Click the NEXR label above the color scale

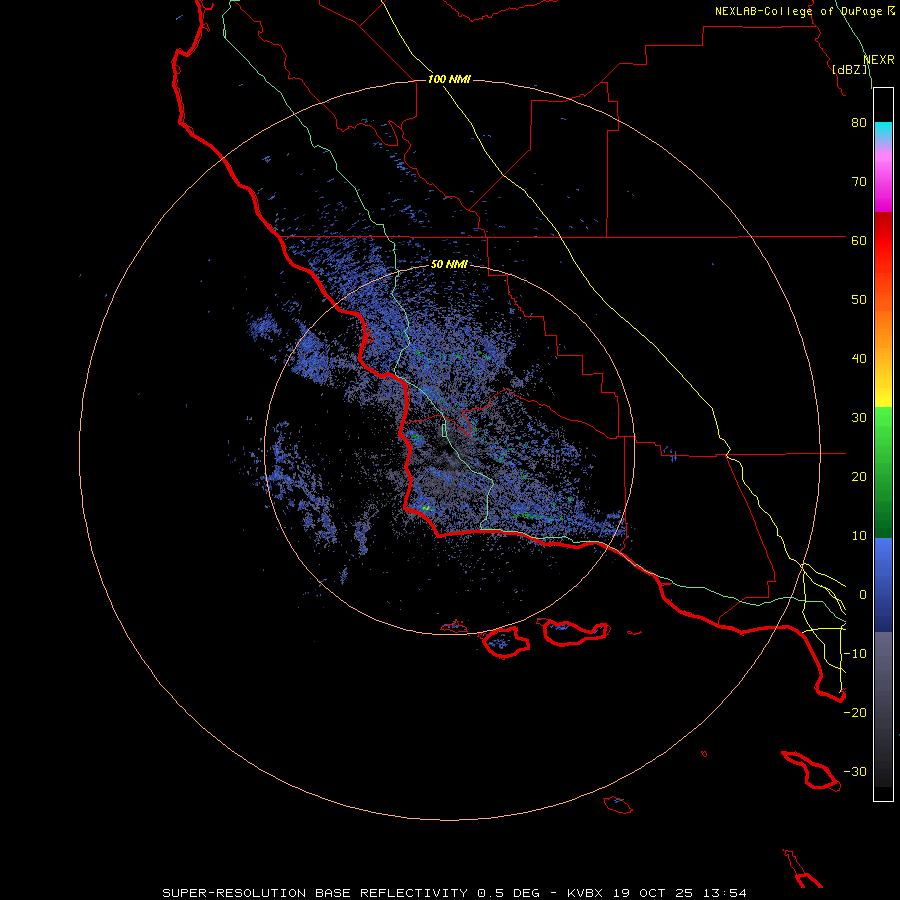[x=879, y=60]
